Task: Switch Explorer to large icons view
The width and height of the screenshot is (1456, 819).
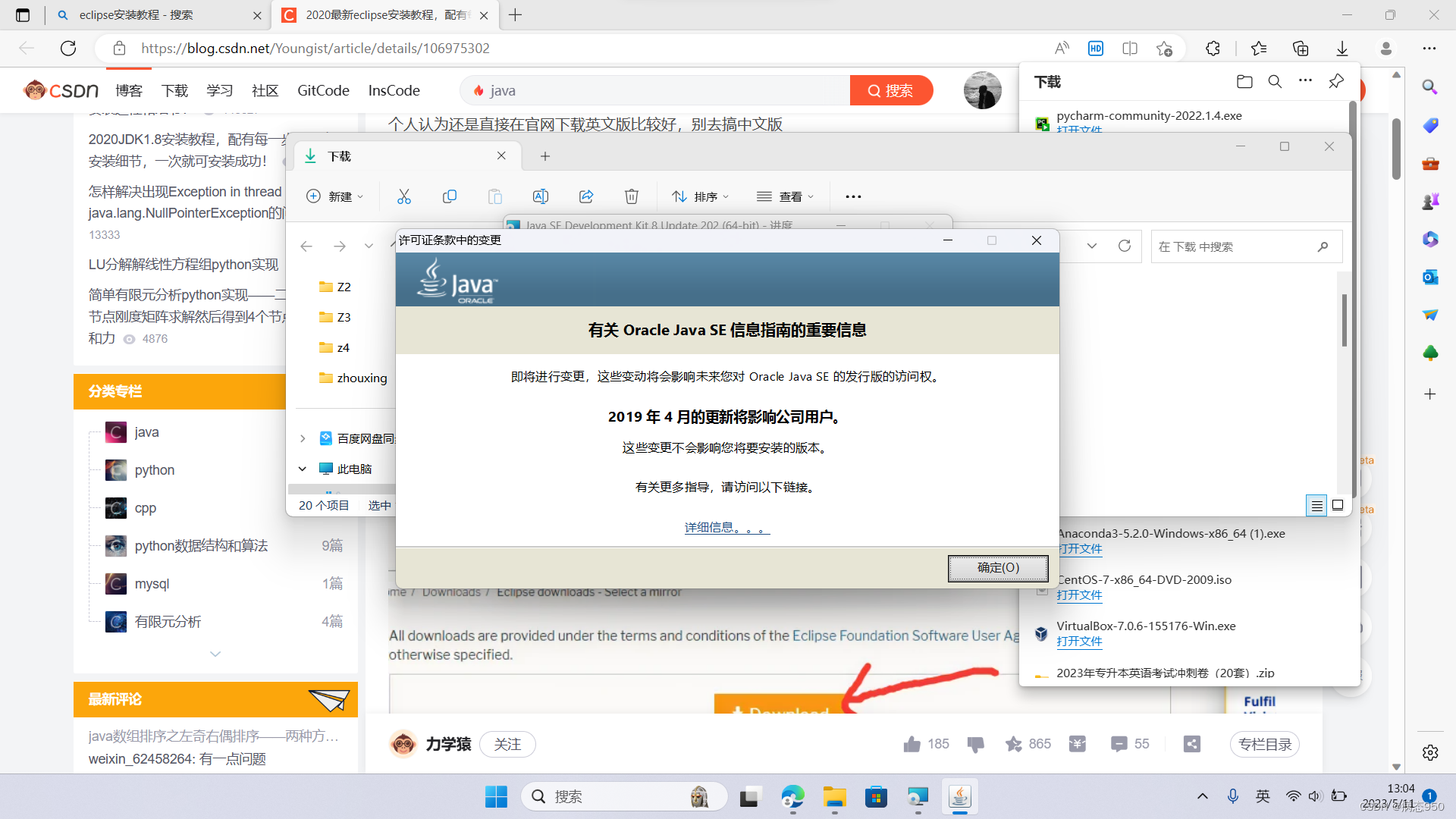Action: pyautogui.click(x=1338, y=505)
